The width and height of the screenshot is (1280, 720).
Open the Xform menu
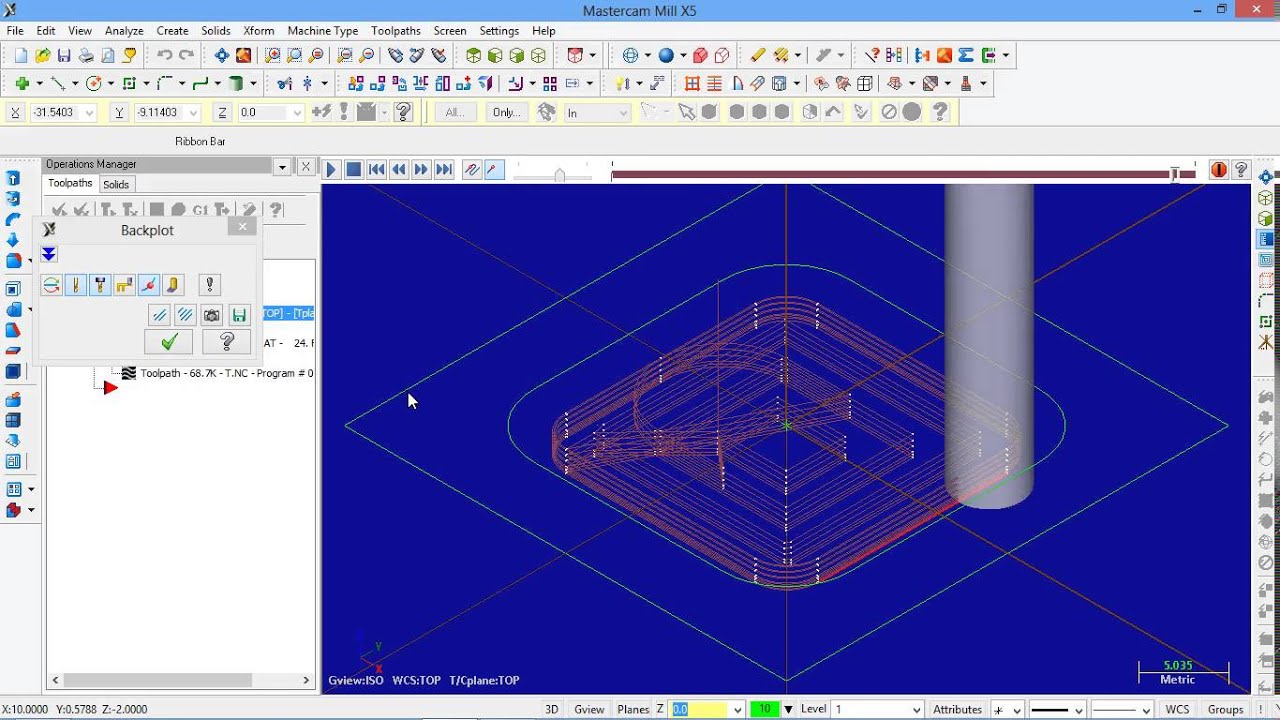(x=258, y=31)
